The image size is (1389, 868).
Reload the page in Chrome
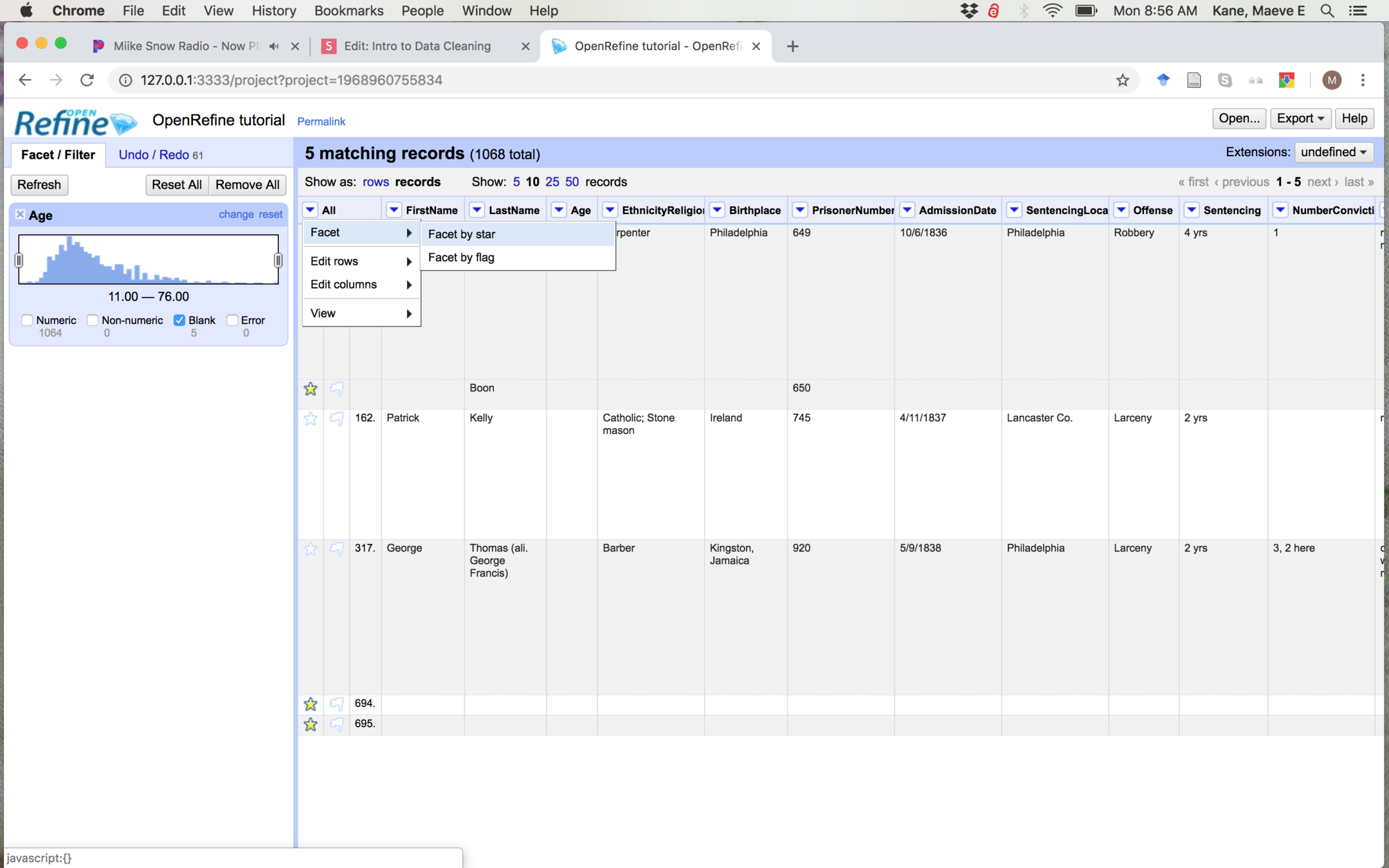(x=87, y=80)
